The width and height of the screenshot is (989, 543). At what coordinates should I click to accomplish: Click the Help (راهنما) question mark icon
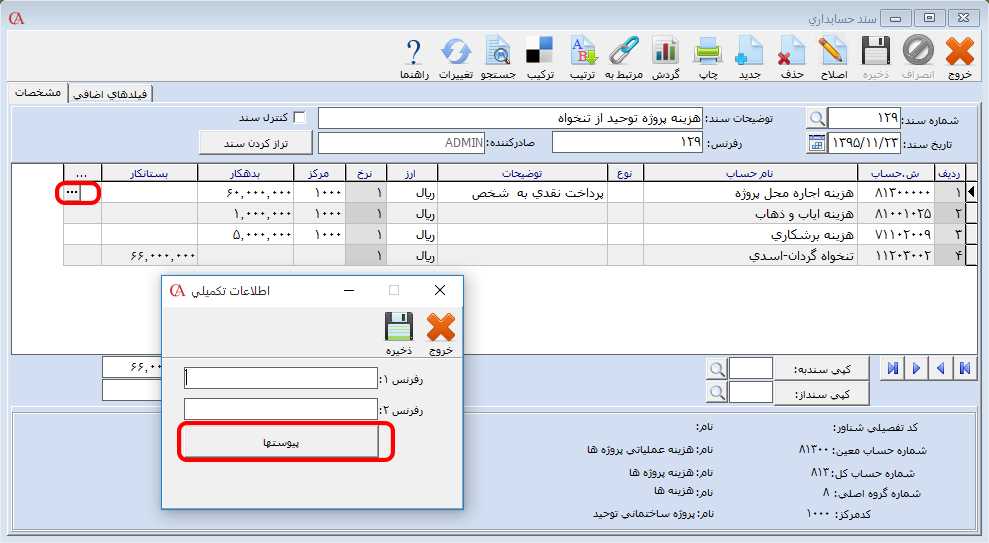(414, 54)
